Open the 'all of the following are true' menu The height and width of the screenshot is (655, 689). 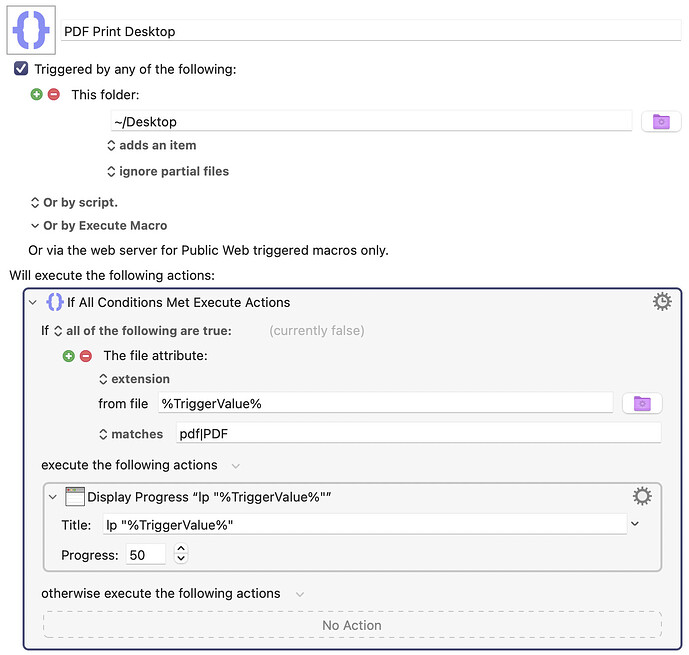(142, 330)
